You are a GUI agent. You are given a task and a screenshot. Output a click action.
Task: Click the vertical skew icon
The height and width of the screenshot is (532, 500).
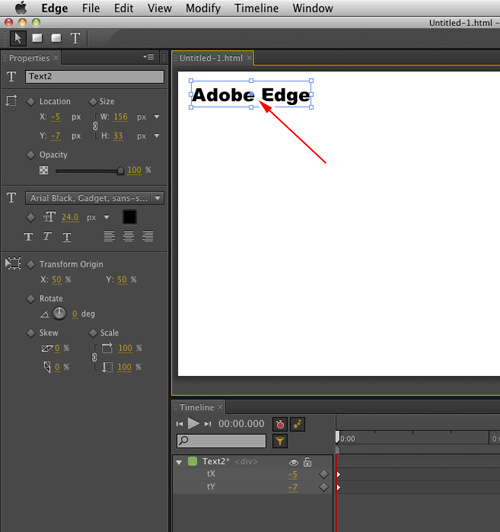(x=47, y=367)
